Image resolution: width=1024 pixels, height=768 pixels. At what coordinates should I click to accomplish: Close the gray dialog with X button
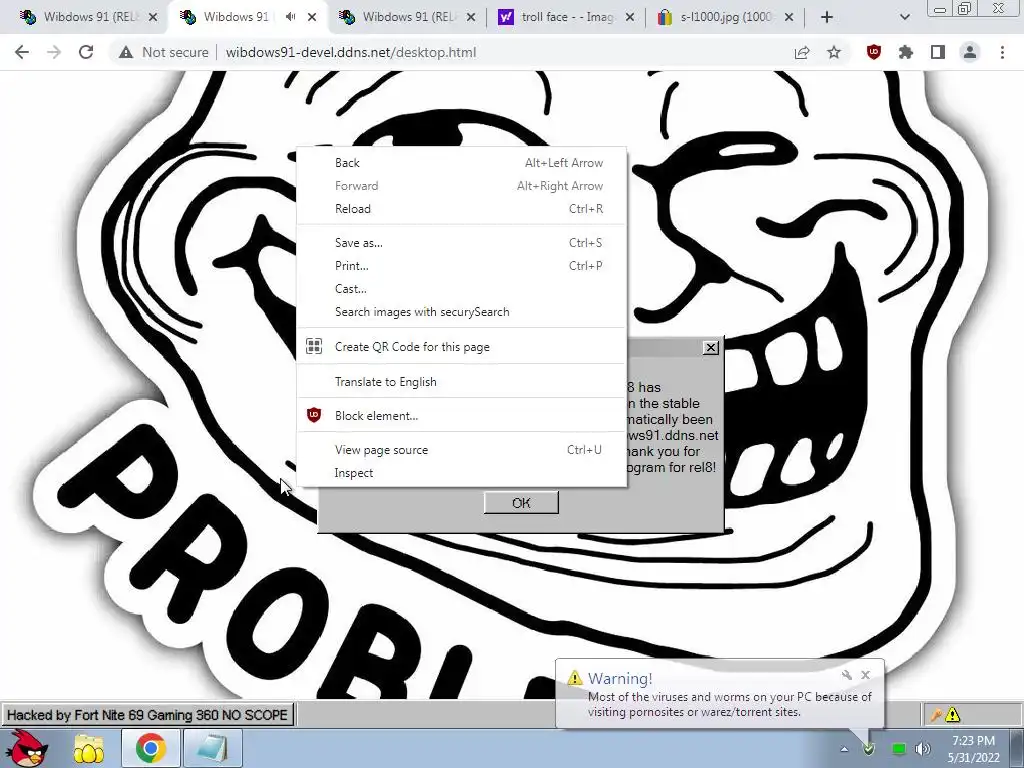(x=711, y=347)
